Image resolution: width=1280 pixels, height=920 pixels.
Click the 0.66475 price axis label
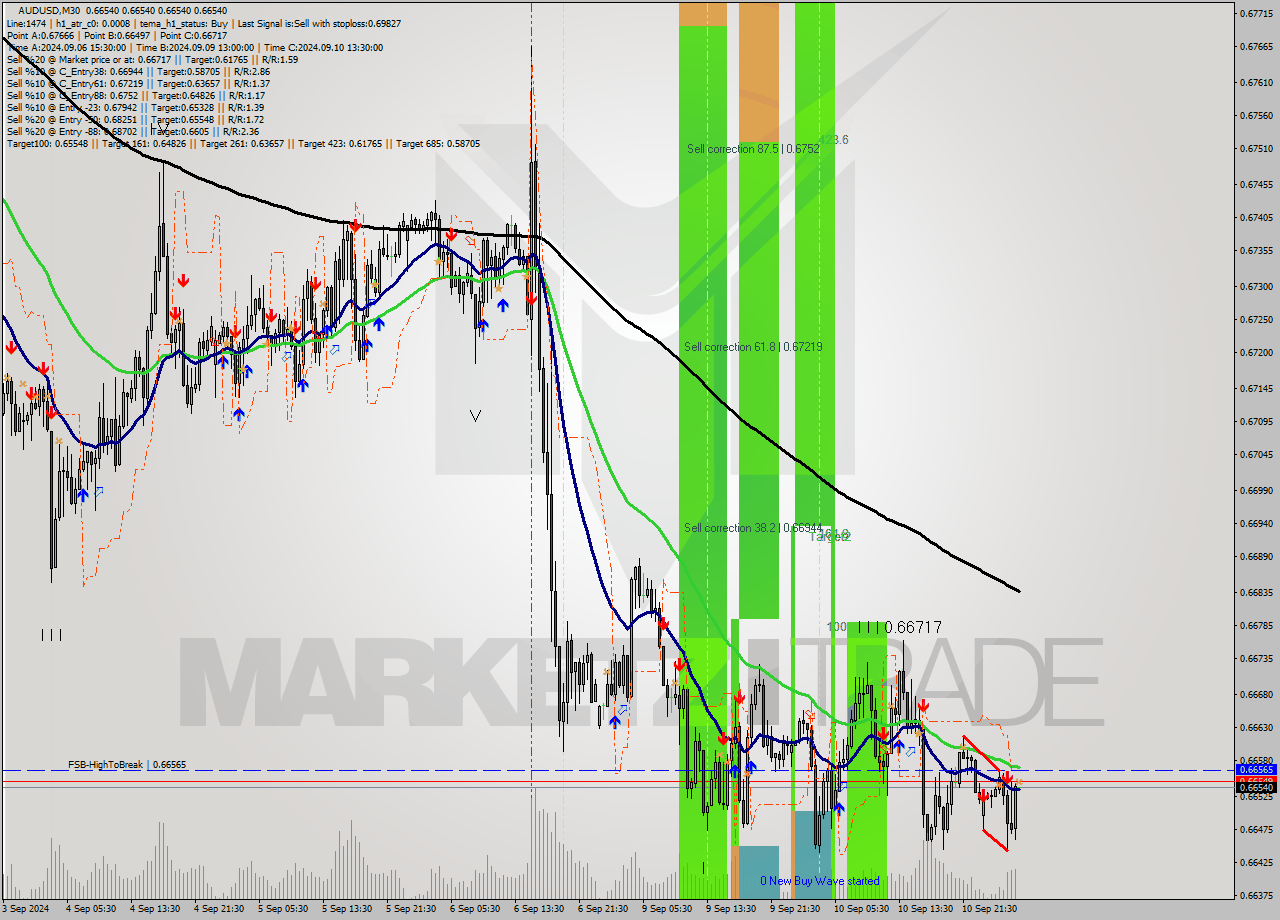pyautogui.click(x=1256, y=829)
